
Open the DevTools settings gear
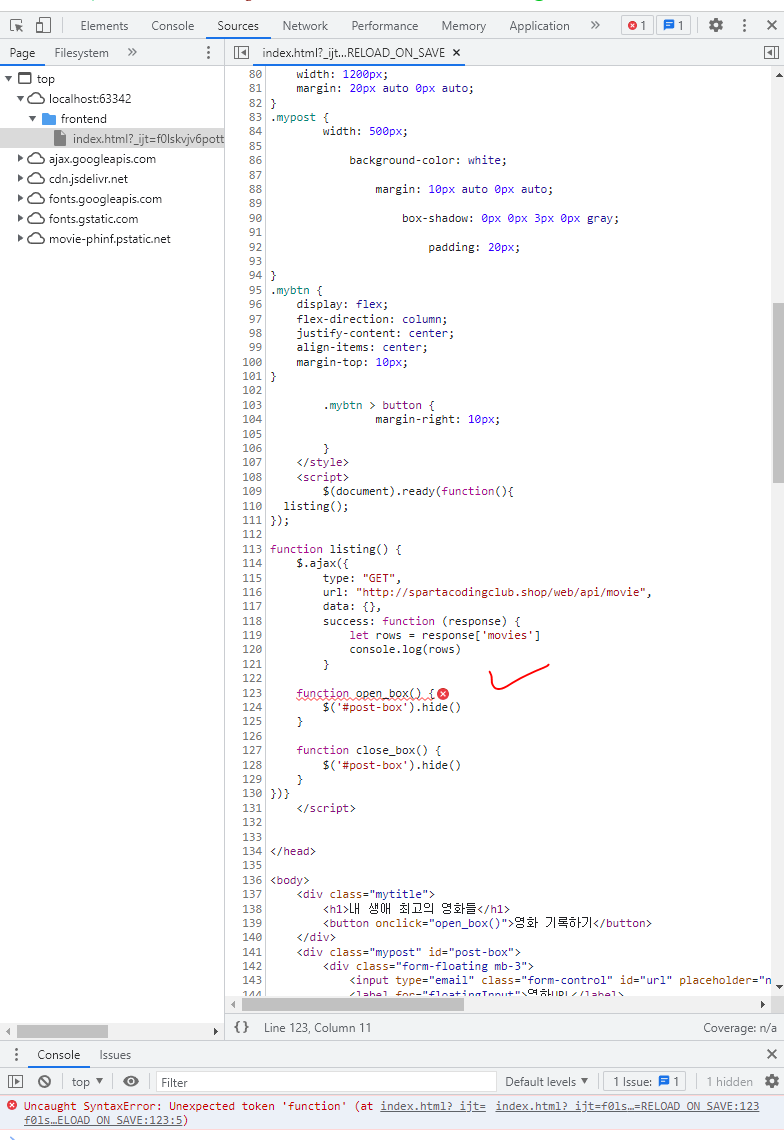click(716, 25)
